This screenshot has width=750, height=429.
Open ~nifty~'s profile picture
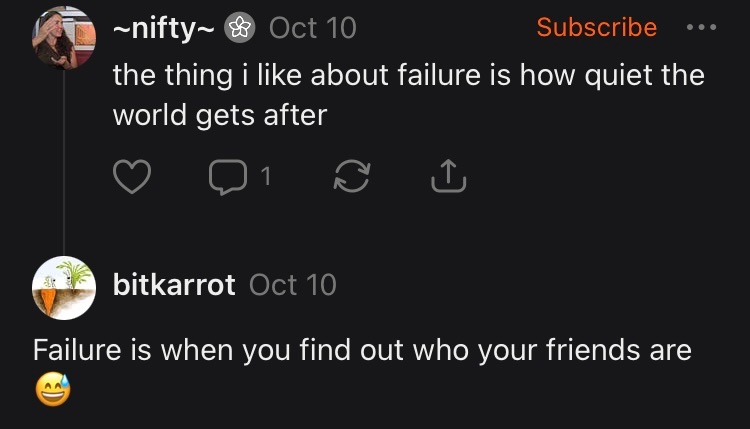pos(63,39)
